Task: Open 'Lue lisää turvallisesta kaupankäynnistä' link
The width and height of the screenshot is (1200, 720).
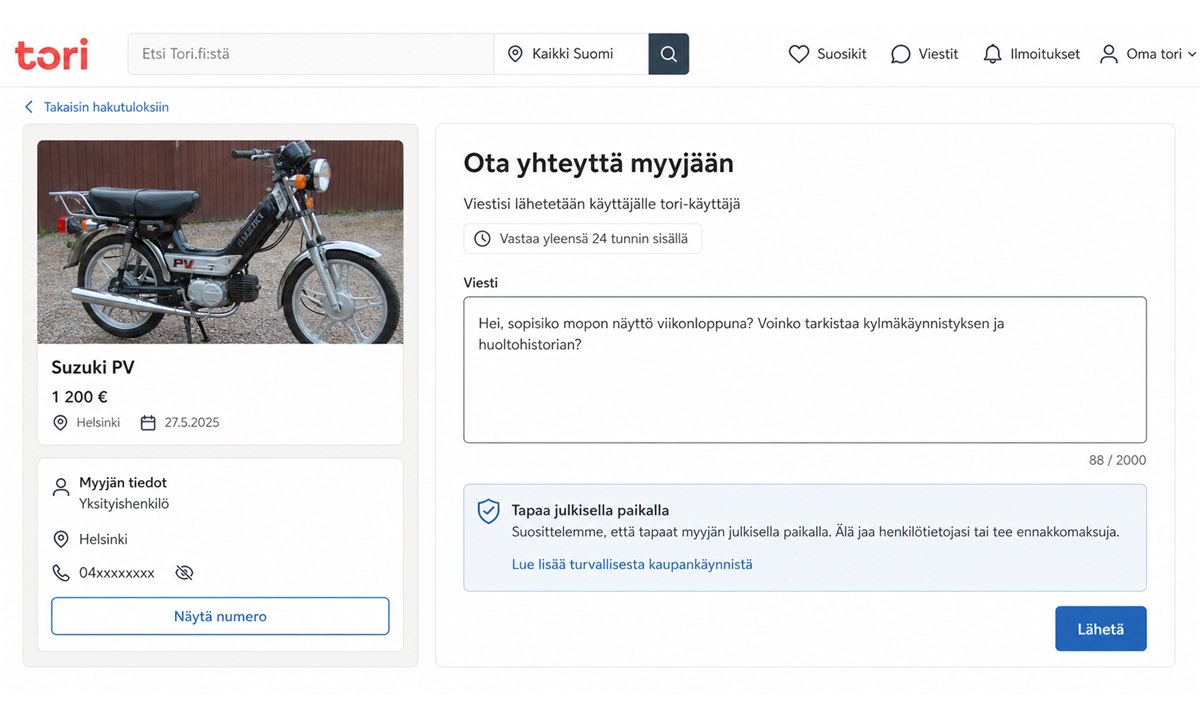Action: coord(632,564)
